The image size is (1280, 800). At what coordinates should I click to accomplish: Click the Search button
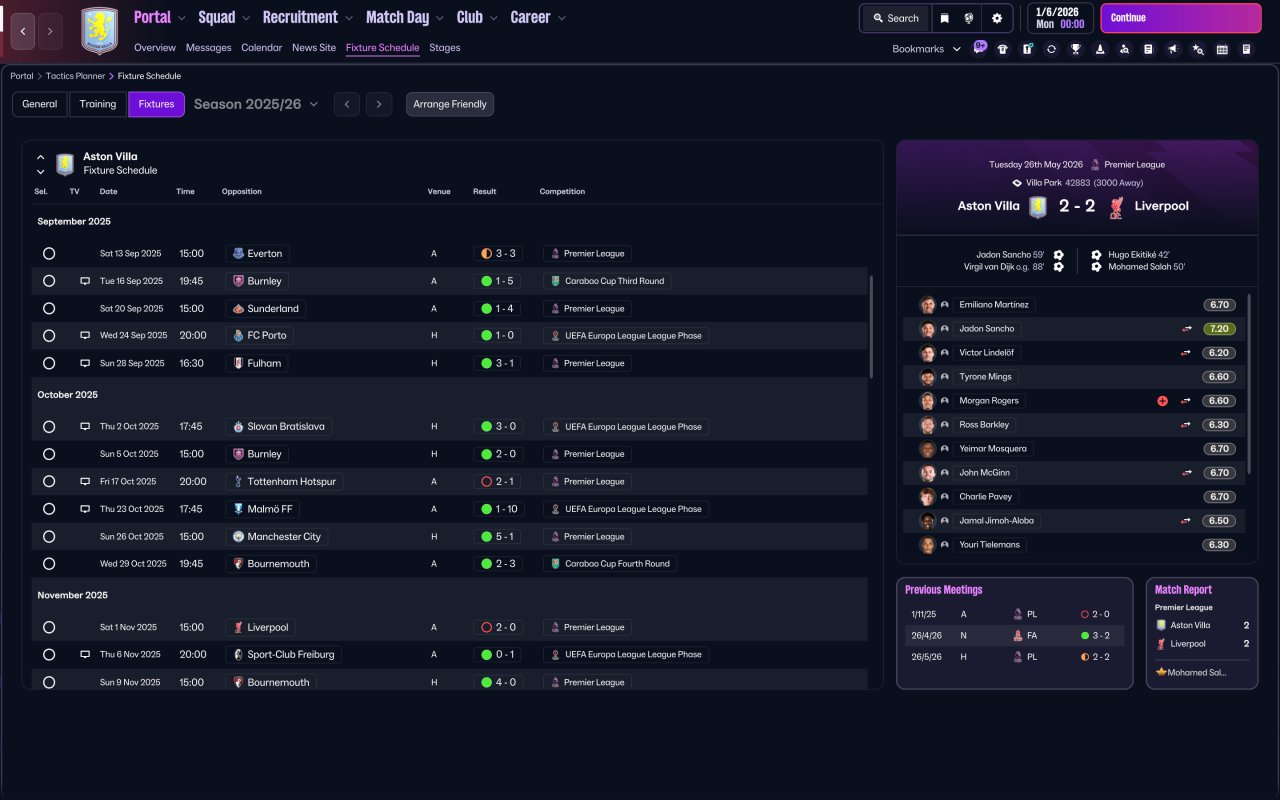pos(896,18)
